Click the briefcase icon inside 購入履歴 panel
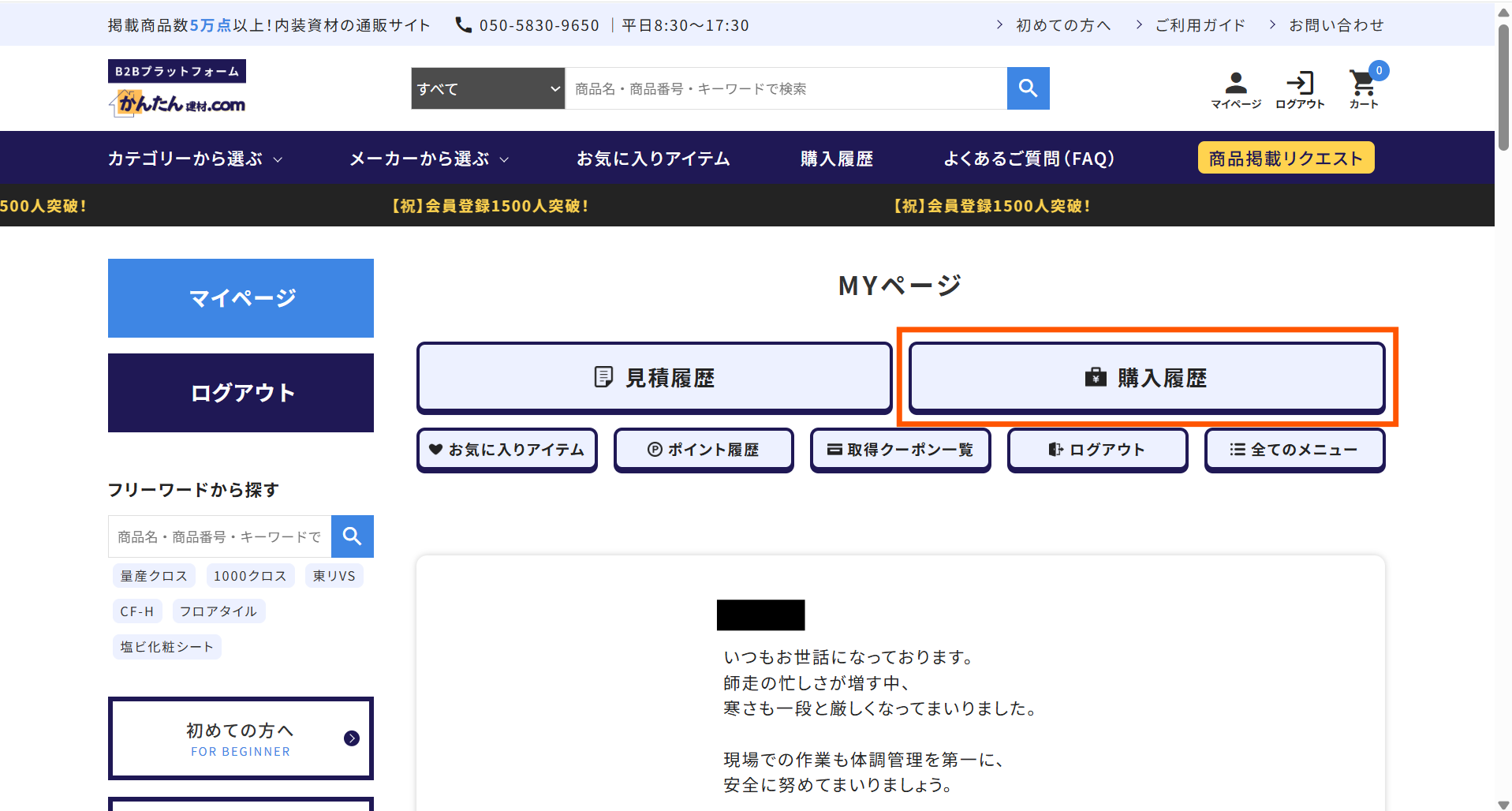The image size is (1512, 811). (x=1095, y=376)
